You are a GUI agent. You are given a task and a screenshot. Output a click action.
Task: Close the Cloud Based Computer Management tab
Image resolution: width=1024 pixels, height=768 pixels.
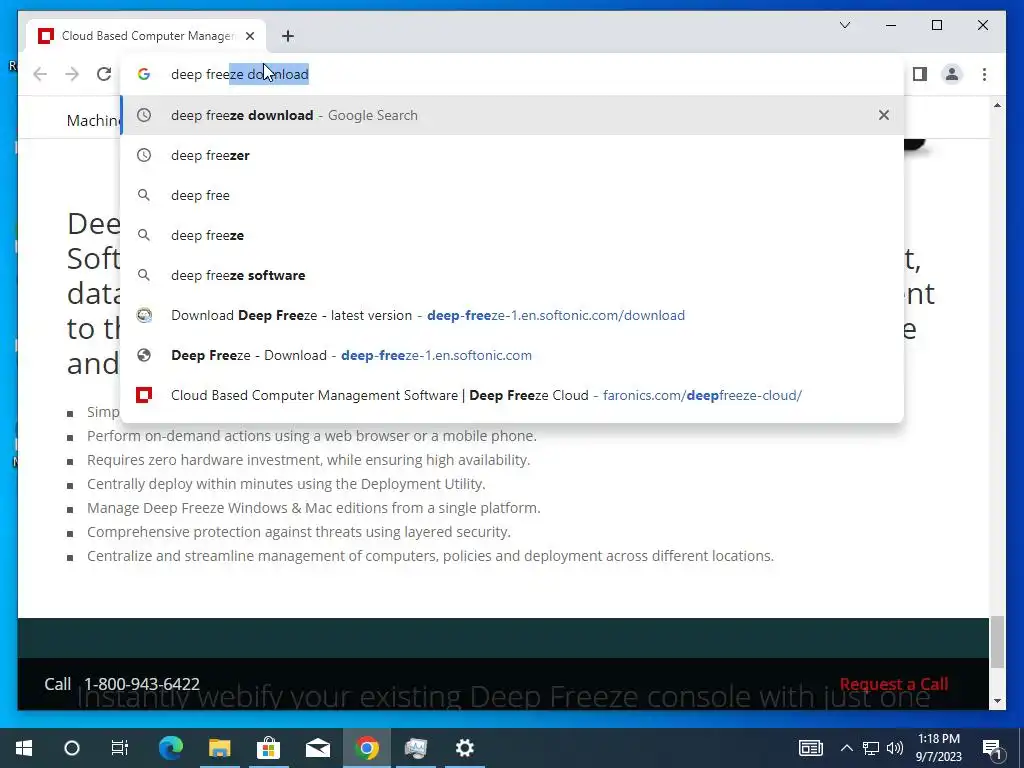coord(250,36)
